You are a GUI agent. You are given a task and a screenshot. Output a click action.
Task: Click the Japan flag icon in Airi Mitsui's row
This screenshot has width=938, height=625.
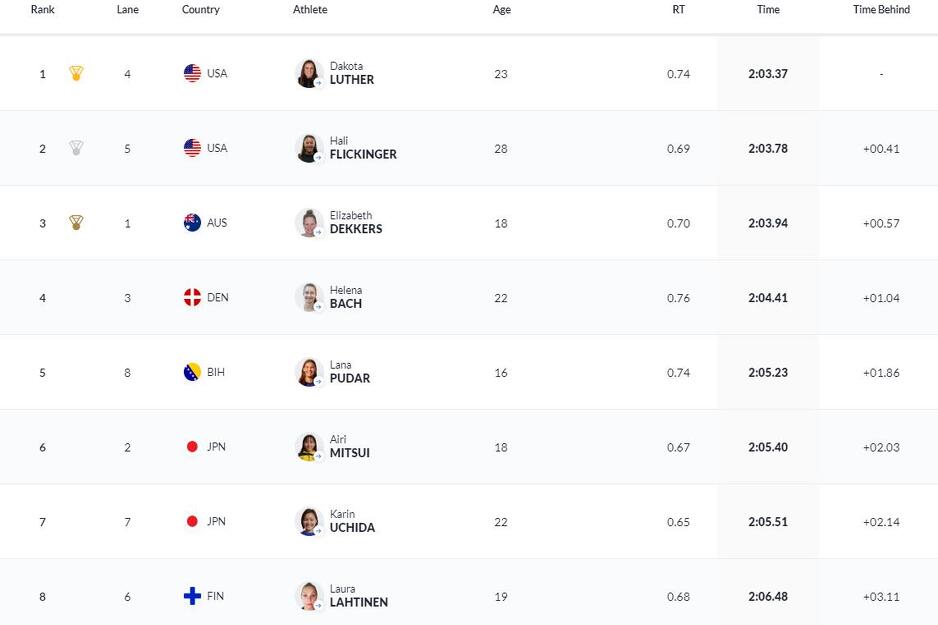pyautogui.click(x=192, y=447)
